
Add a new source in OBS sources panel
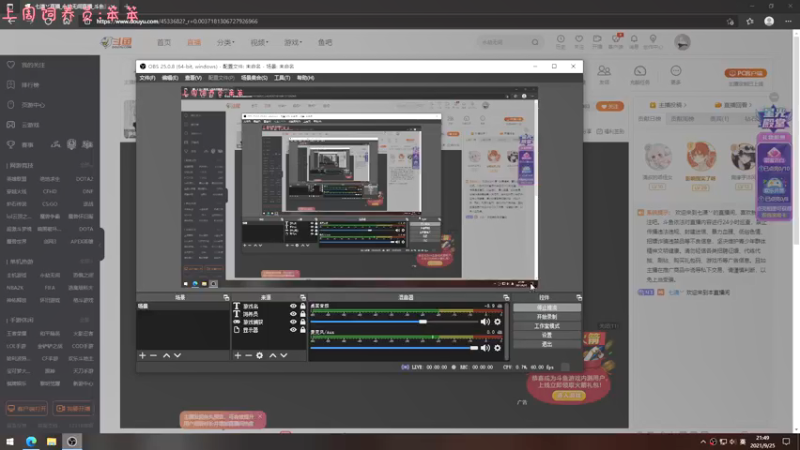[x=238, y=355]
